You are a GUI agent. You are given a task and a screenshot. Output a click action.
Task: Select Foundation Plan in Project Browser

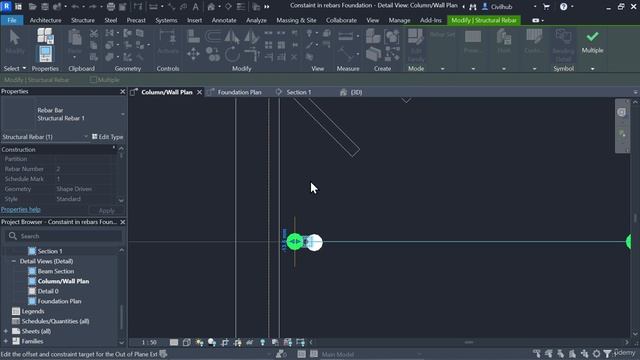tap(59, 301)
